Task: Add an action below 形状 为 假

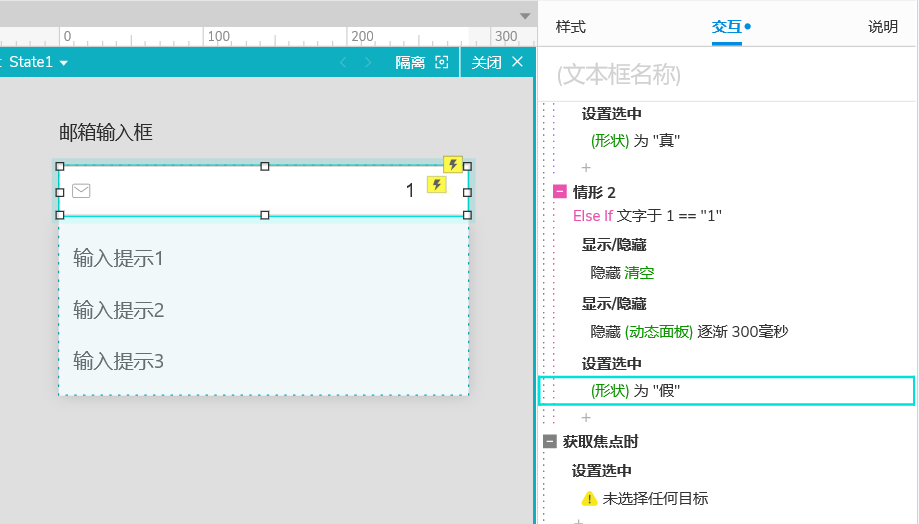Action: tap(586, 417)
